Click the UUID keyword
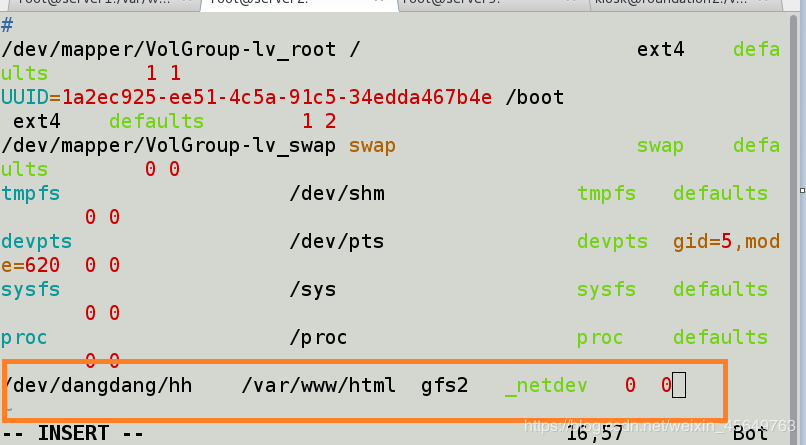 point(25,97)
